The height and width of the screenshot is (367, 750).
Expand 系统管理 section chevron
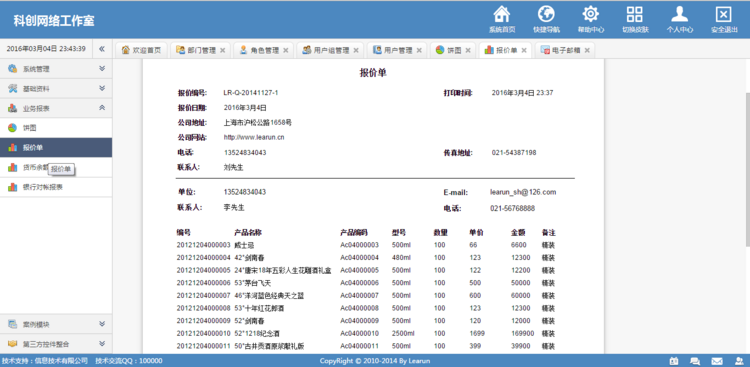[x=102, y=68]
